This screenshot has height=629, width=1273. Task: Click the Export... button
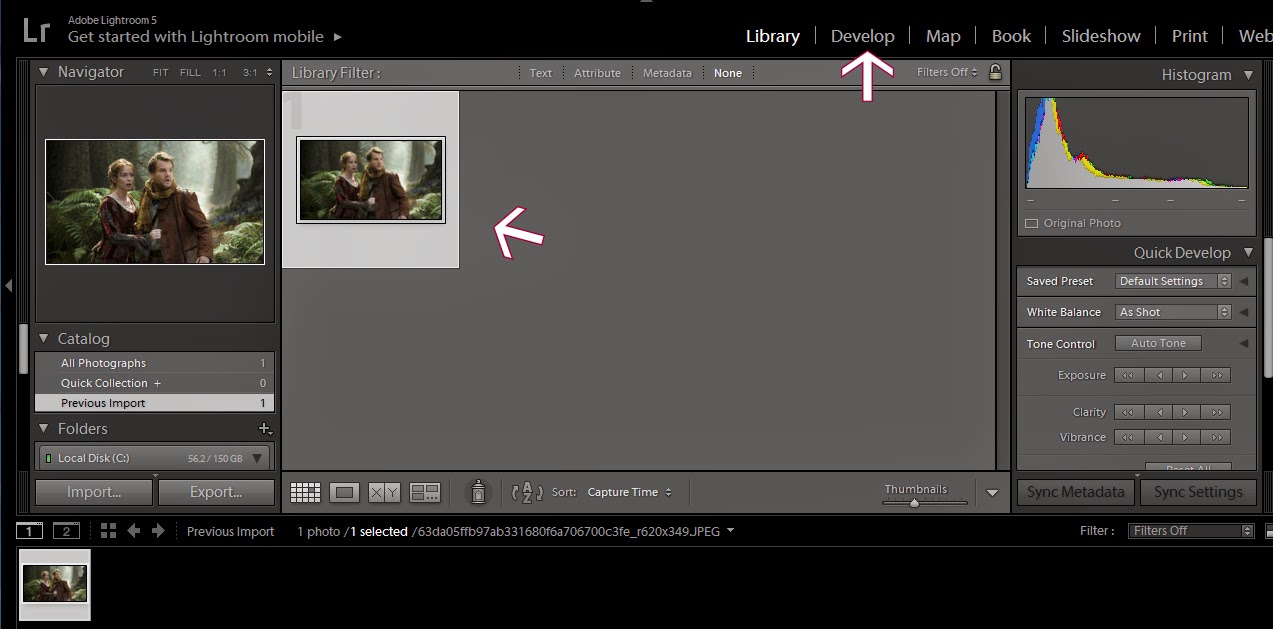coord(216,492)
